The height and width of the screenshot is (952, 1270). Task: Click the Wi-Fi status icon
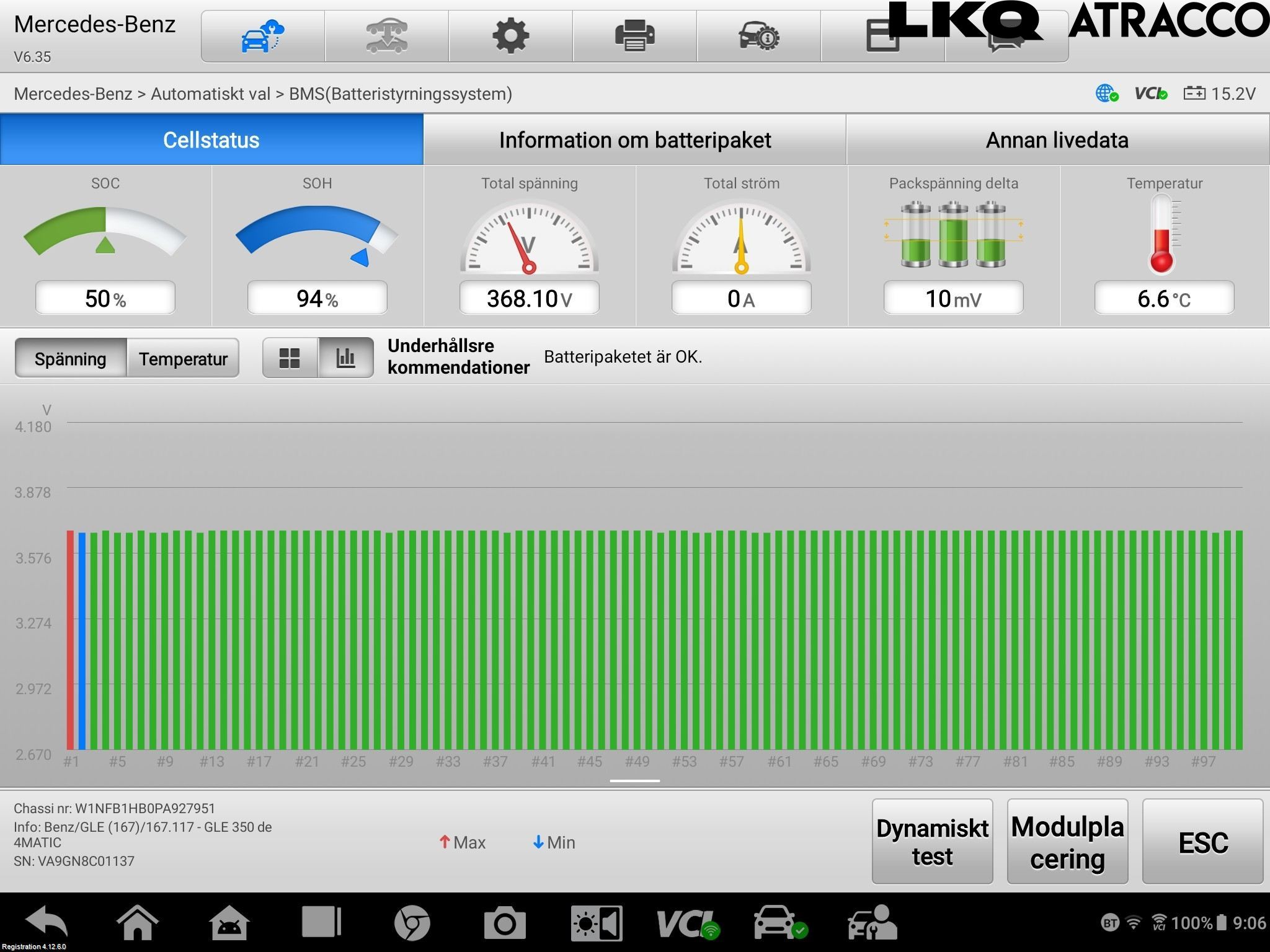coord(1134,922)
